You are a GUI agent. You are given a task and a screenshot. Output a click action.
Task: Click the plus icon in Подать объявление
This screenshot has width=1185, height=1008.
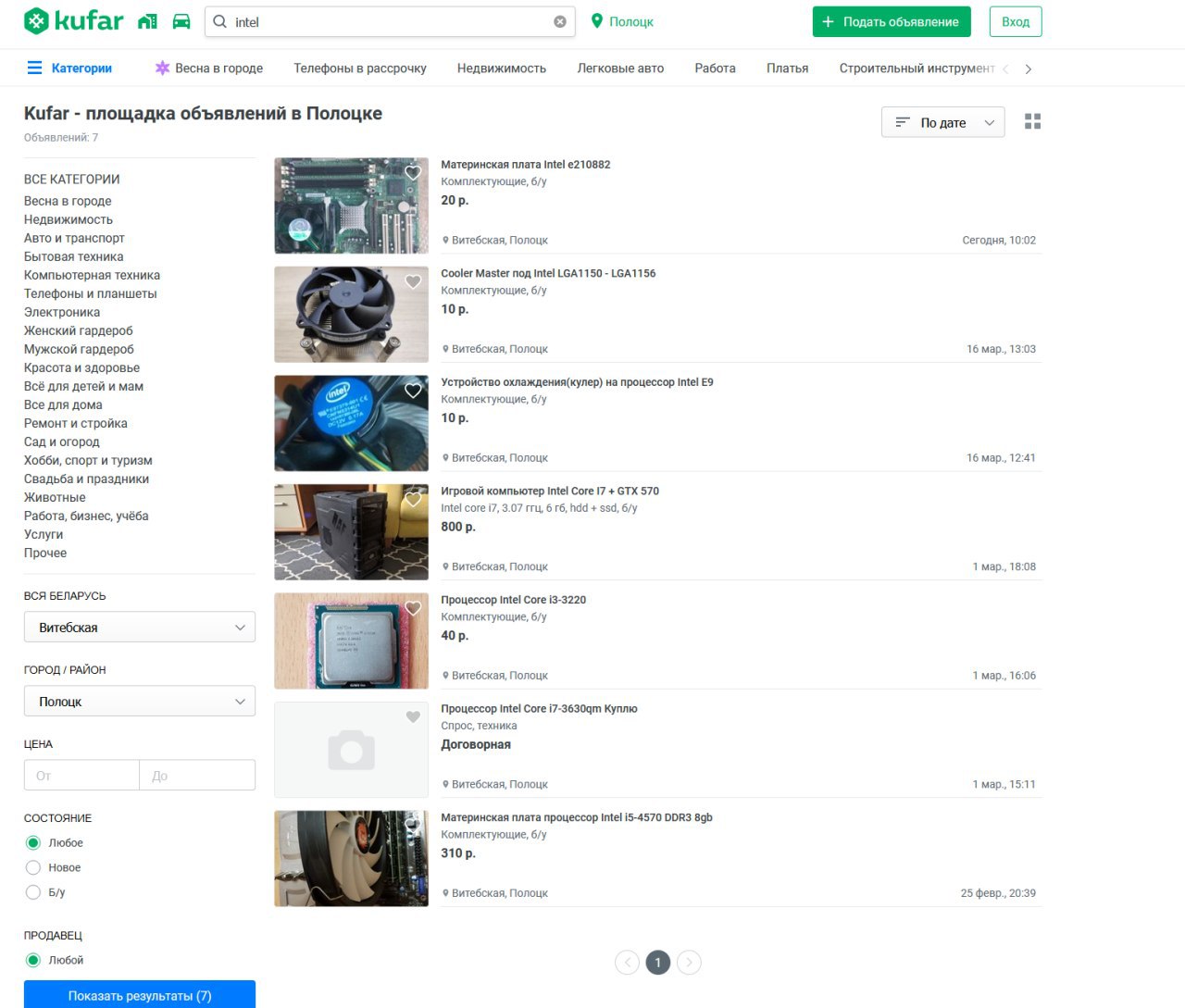coord(829,21)
